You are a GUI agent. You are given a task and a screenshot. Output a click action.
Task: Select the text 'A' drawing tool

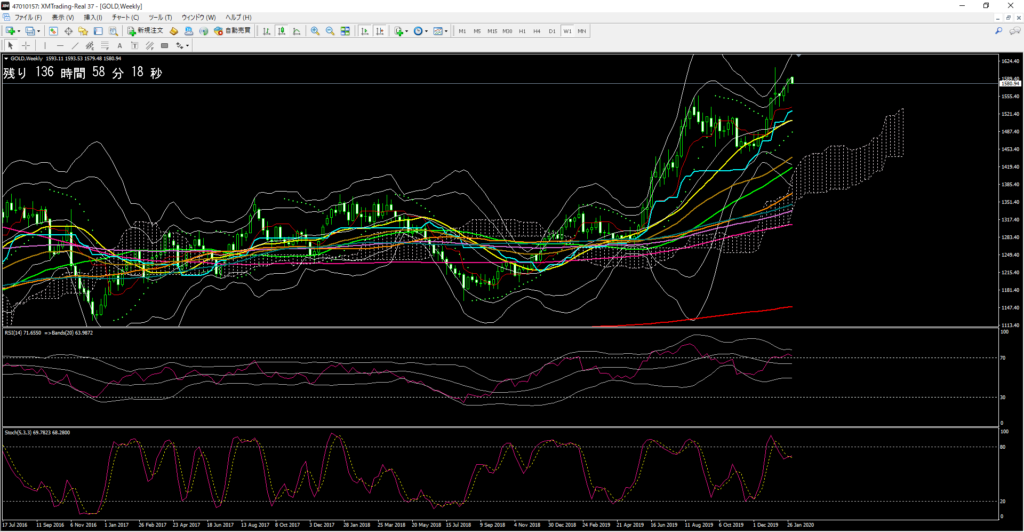120,46
